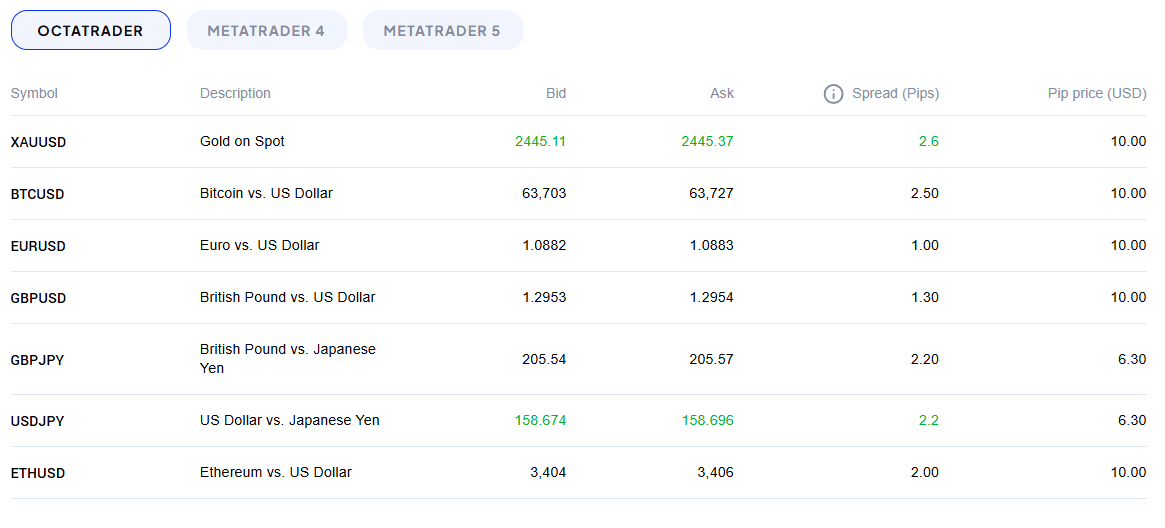Click the EURUSD bid 1.0882
Viewport: 1165px width, 528px height.
545,245
